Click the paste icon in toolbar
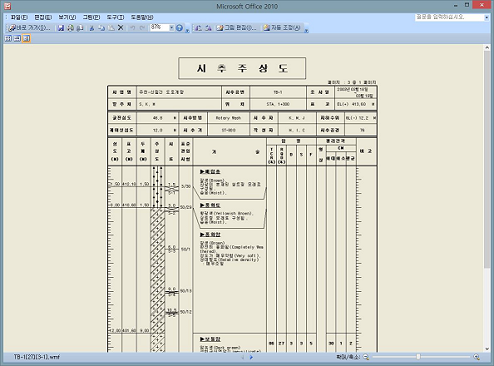494x366 pixels. (111, 28)
